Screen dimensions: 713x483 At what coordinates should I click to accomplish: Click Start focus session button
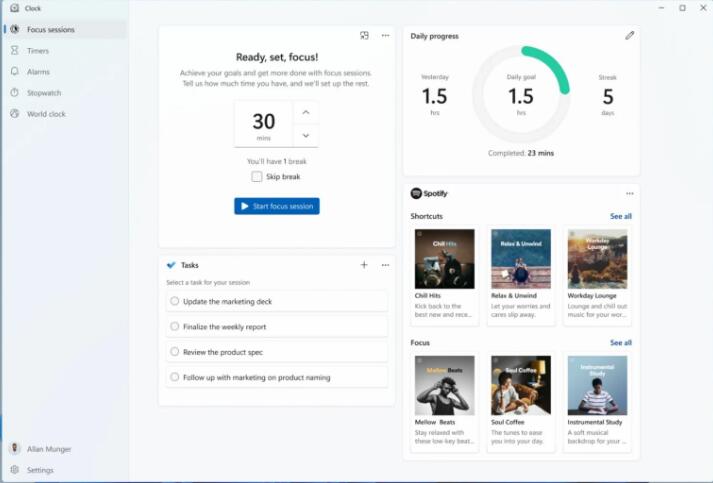point(277,206)
